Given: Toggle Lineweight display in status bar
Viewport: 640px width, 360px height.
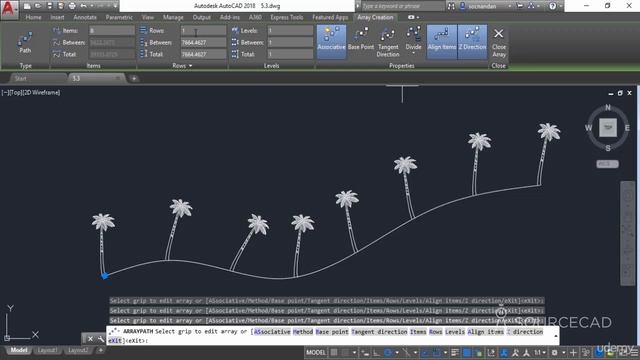Looking at the screenshot, I should coord(455,352).
